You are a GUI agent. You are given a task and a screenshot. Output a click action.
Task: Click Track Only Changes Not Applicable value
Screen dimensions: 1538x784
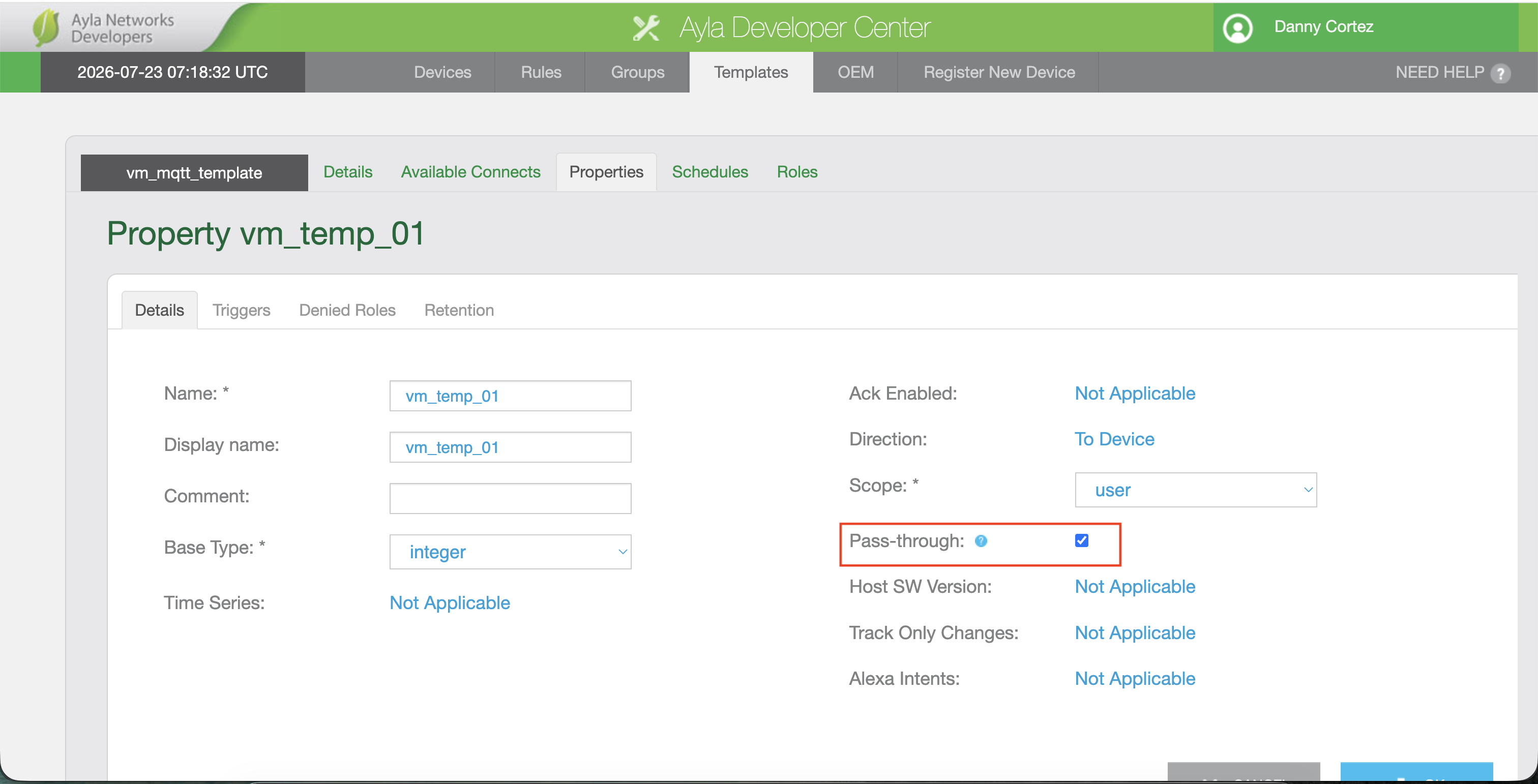pos(1135,633)
